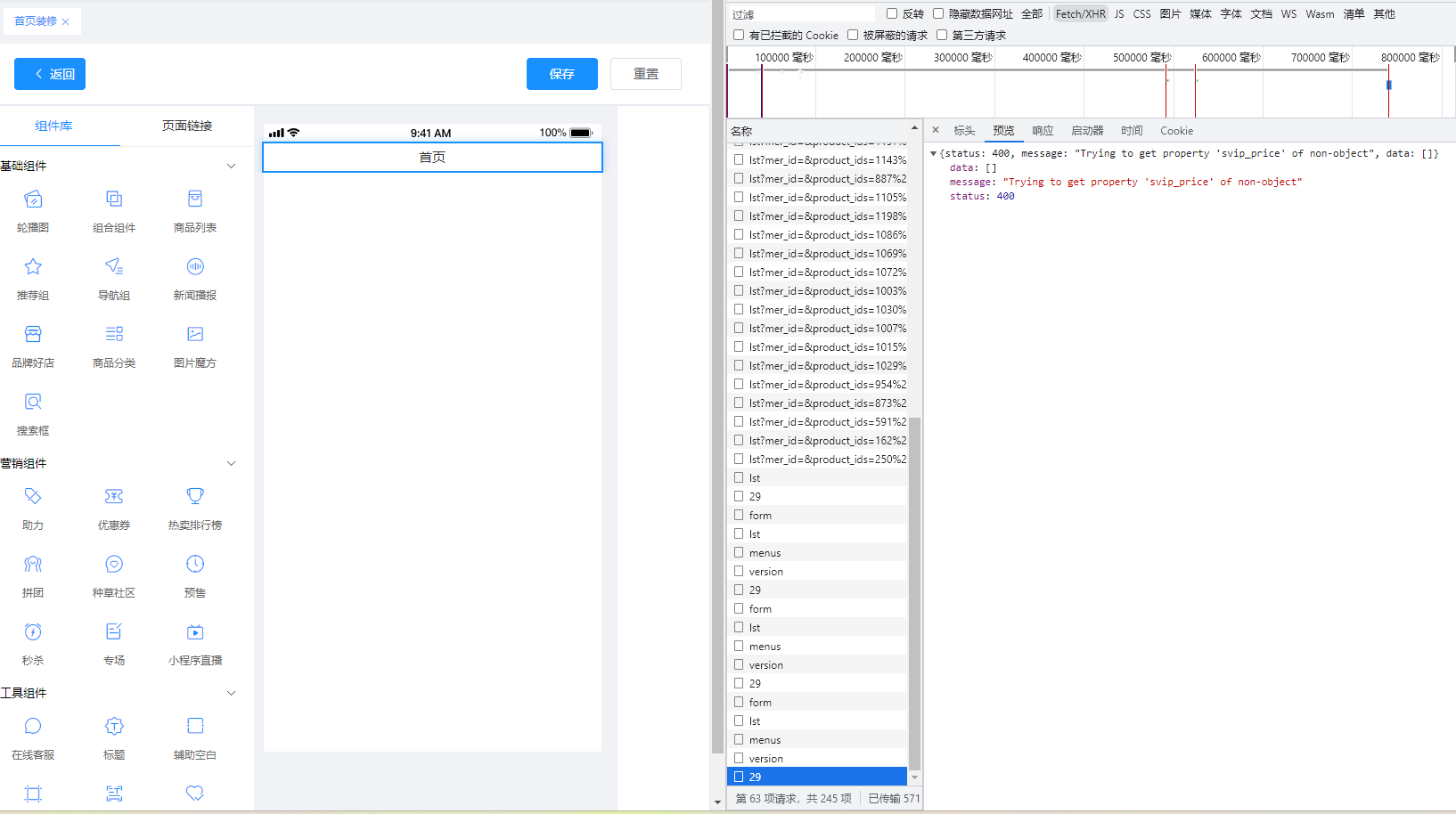Click the request list vertical scrollbar

914,592
